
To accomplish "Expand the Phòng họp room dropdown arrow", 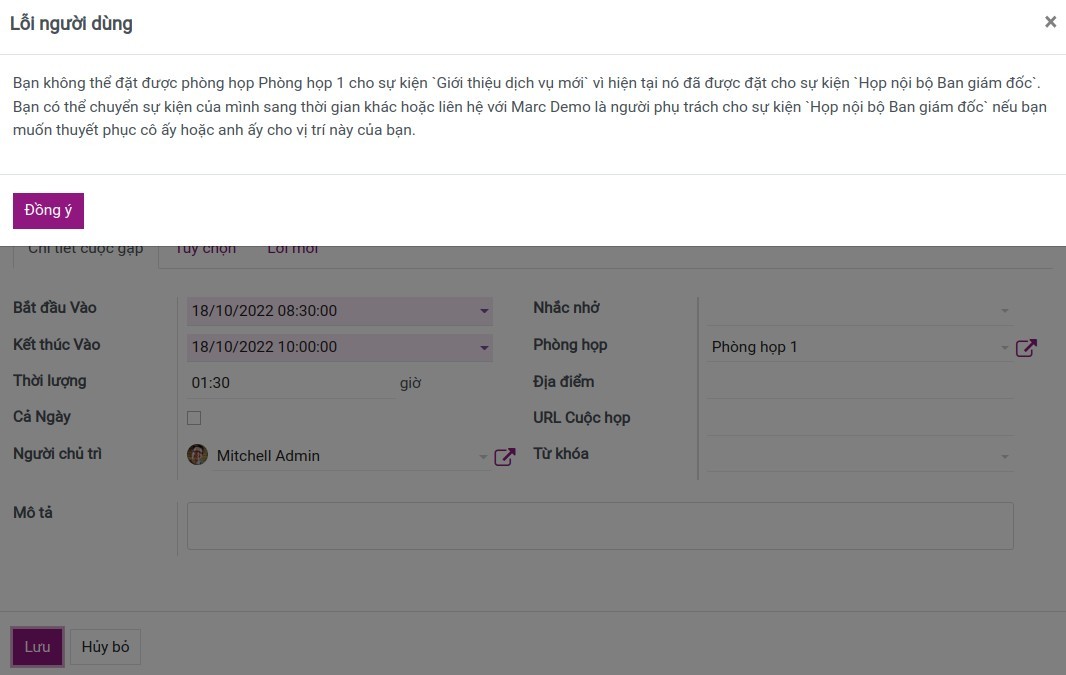I will [x=1004, y=348].
